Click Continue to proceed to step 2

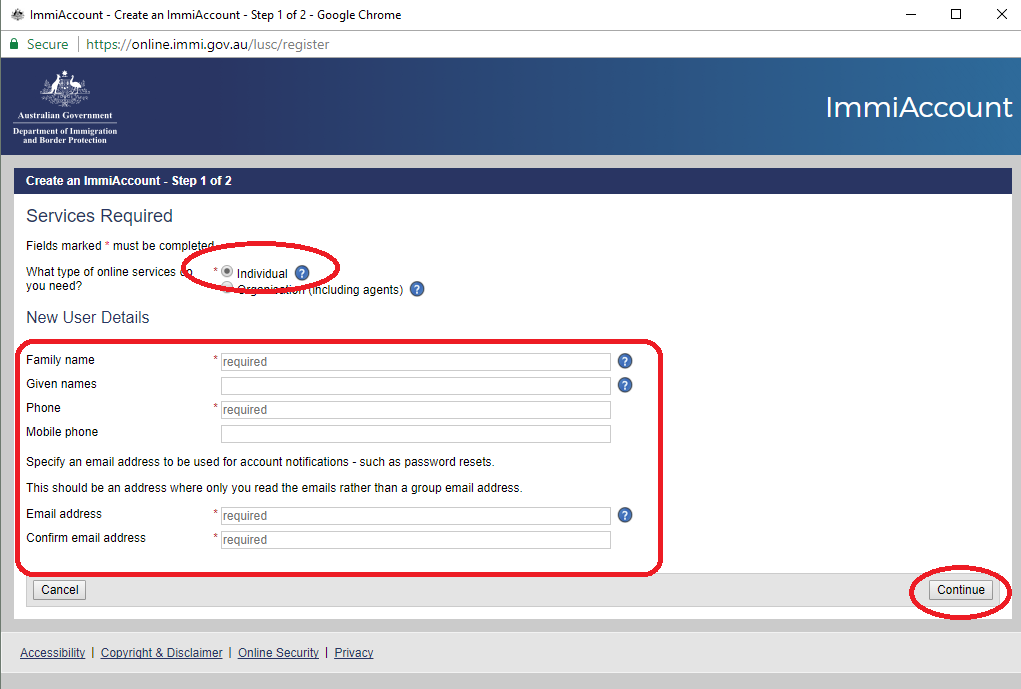click(x=960, y=590)
